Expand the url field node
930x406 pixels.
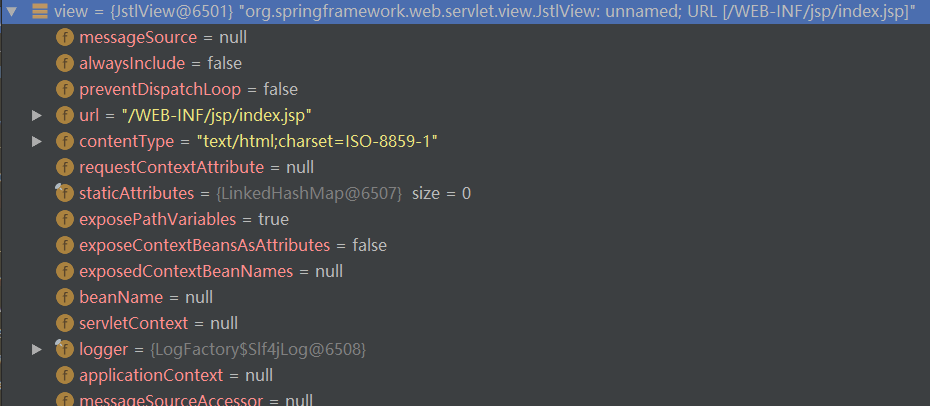(37, 115)
